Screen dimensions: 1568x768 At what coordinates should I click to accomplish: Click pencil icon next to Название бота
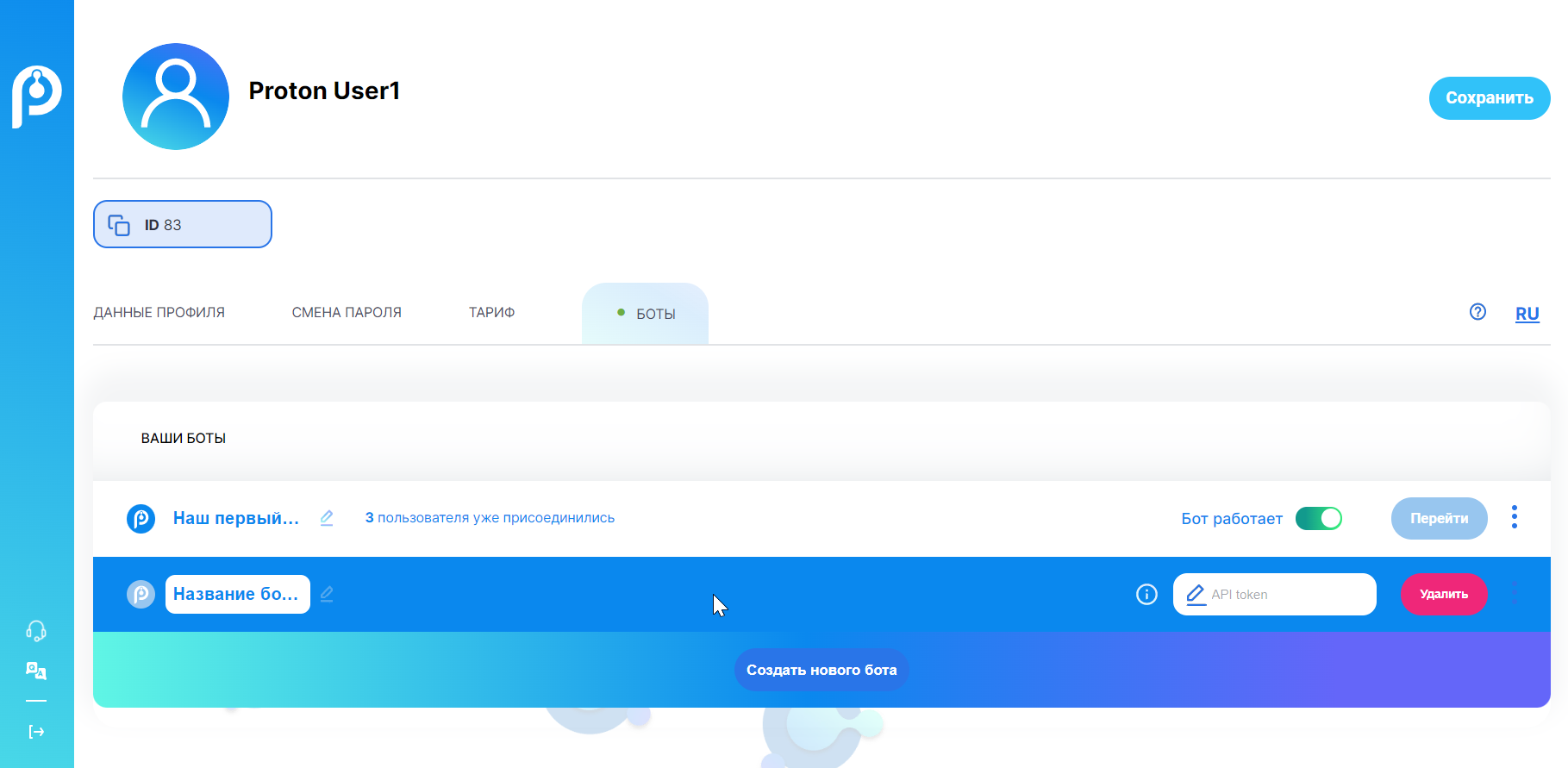click(327, 594)
